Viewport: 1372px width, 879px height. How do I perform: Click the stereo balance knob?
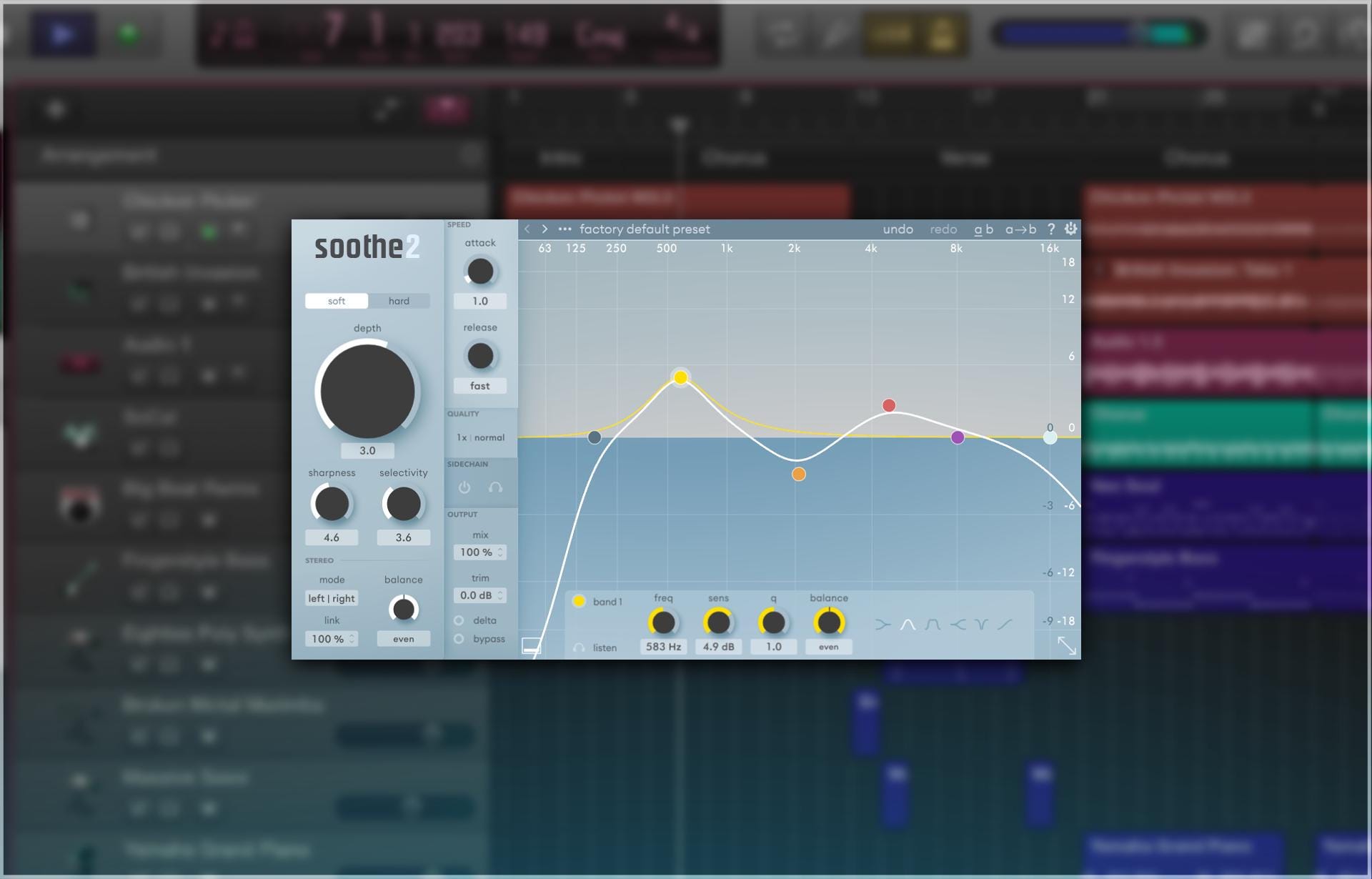(403, 609)
